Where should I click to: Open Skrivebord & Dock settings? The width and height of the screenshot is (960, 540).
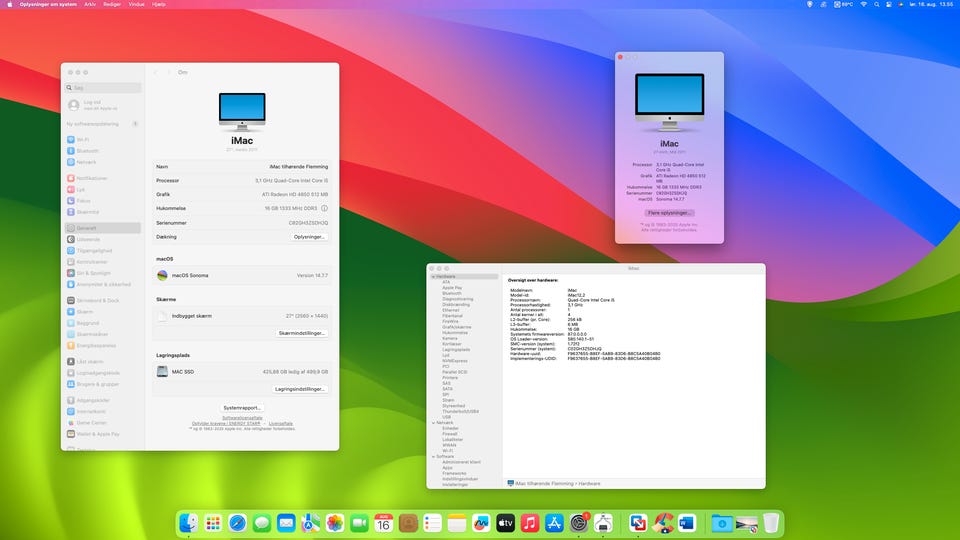97,300
